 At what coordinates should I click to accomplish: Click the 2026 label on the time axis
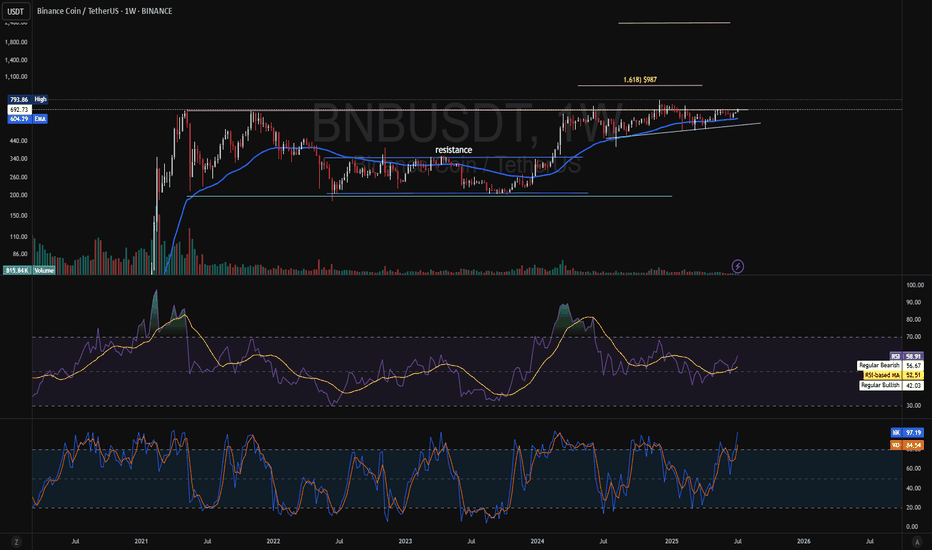click(804, 541)
